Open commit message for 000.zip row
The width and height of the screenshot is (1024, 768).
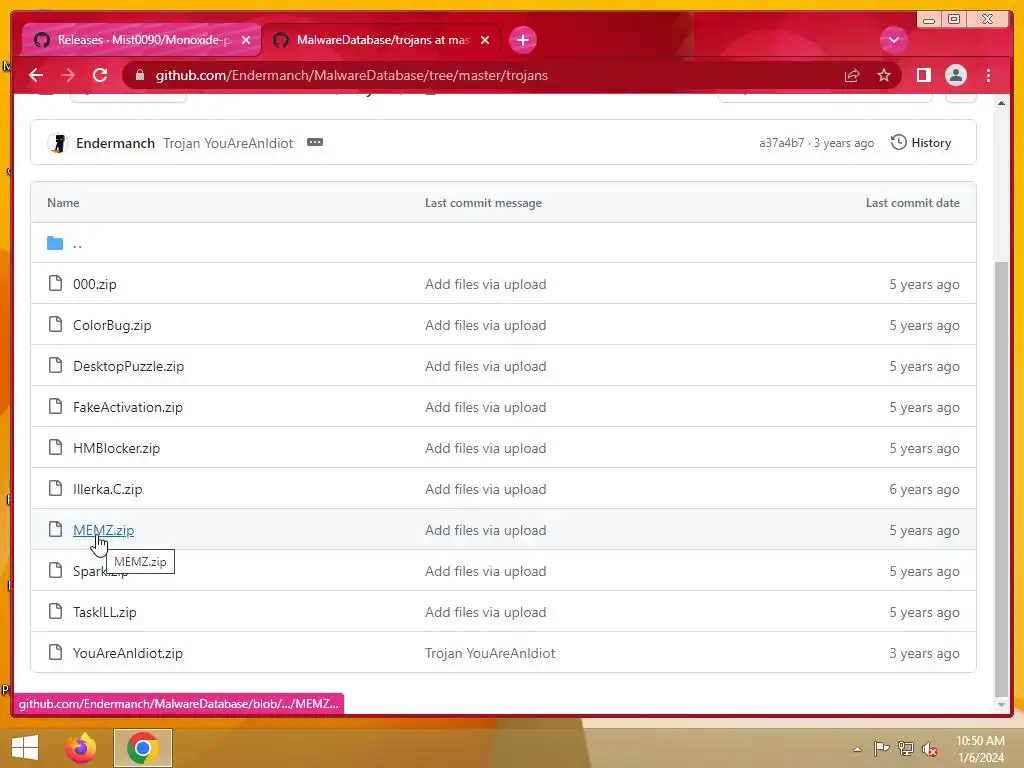point(485,284)
